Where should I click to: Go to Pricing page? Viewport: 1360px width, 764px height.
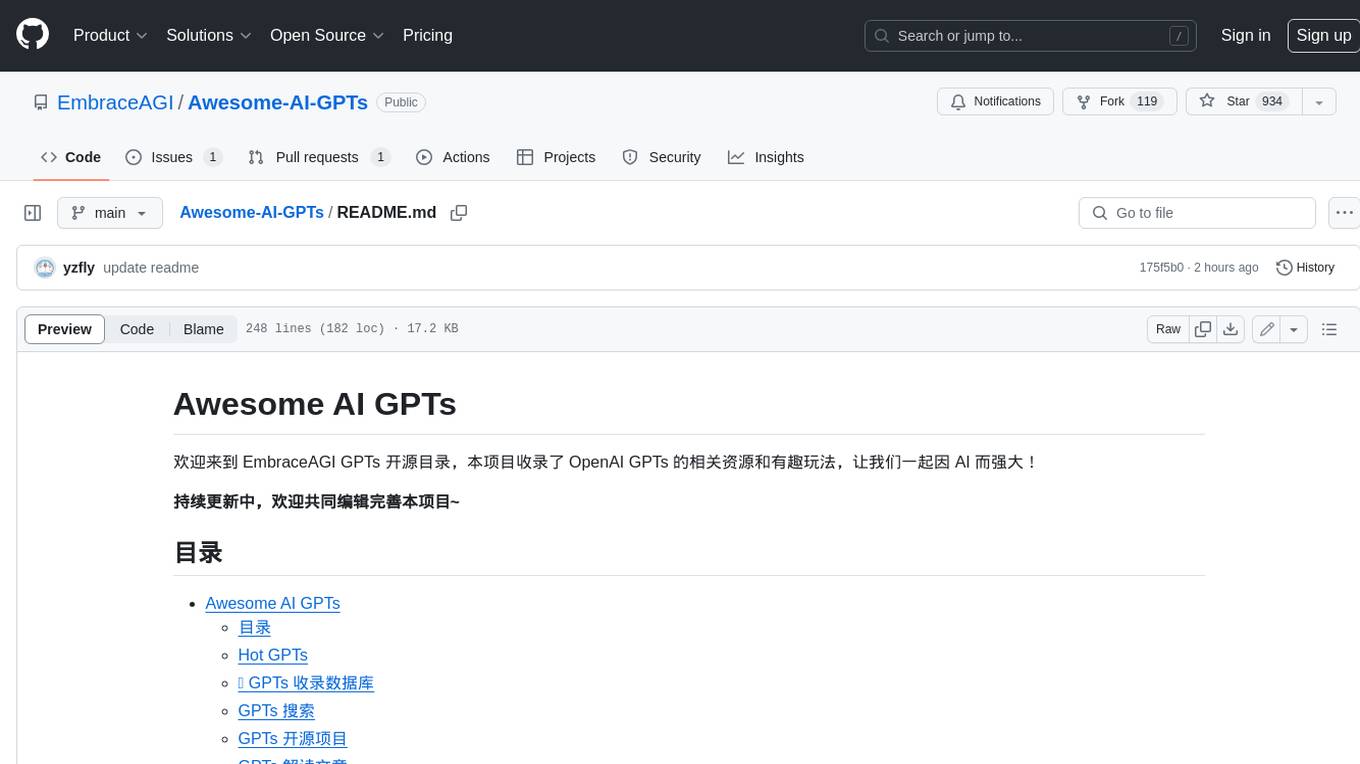point(427,35)
